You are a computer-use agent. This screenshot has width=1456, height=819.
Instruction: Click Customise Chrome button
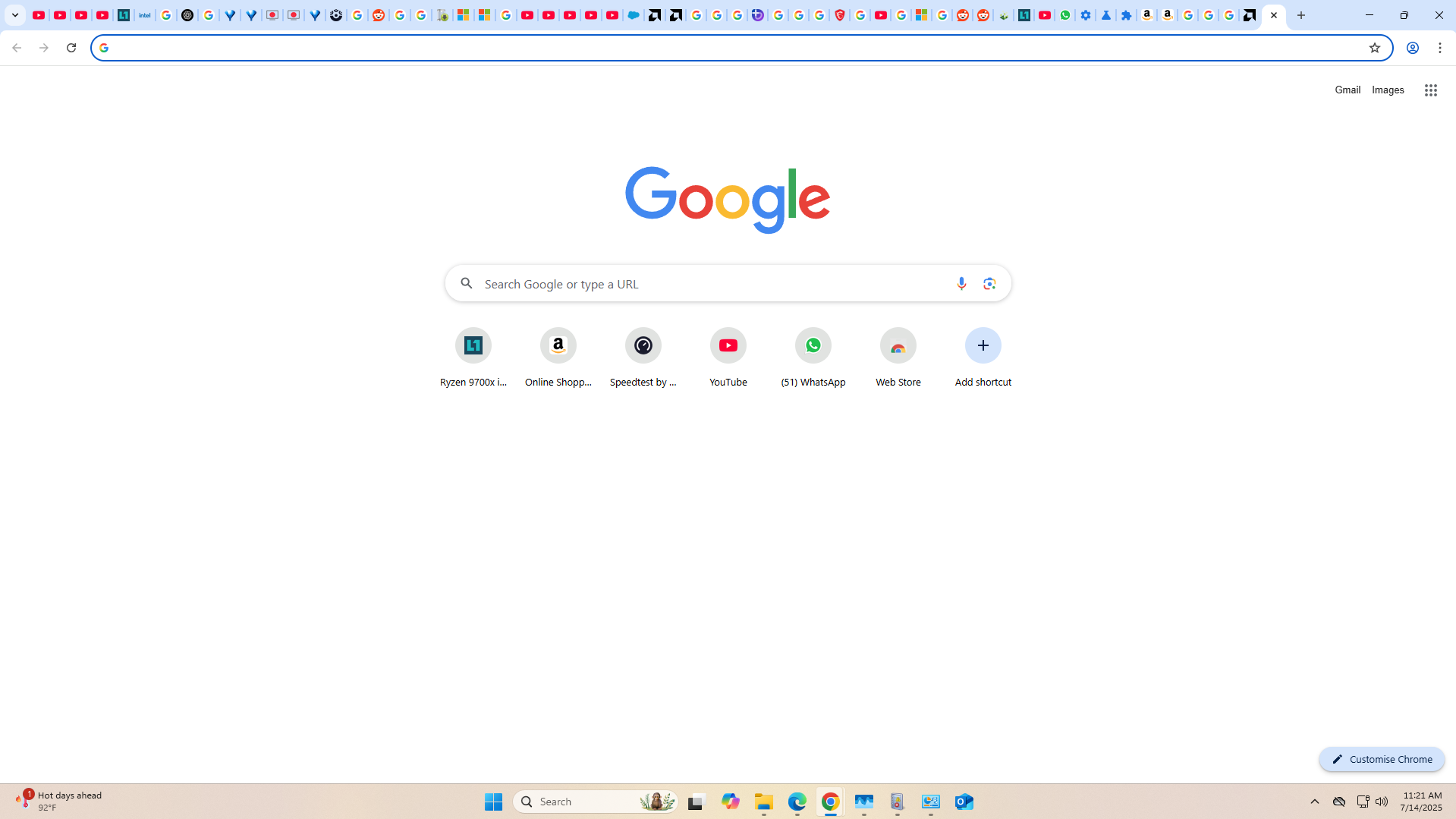coord(1381,759)
